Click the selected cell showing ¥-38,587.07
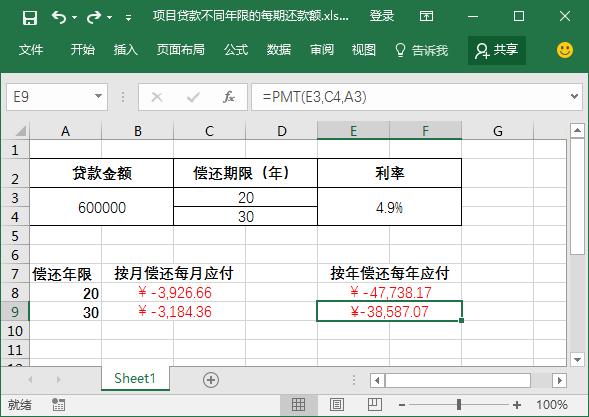Viewport: 589px width, 417px height. [390, 311]
